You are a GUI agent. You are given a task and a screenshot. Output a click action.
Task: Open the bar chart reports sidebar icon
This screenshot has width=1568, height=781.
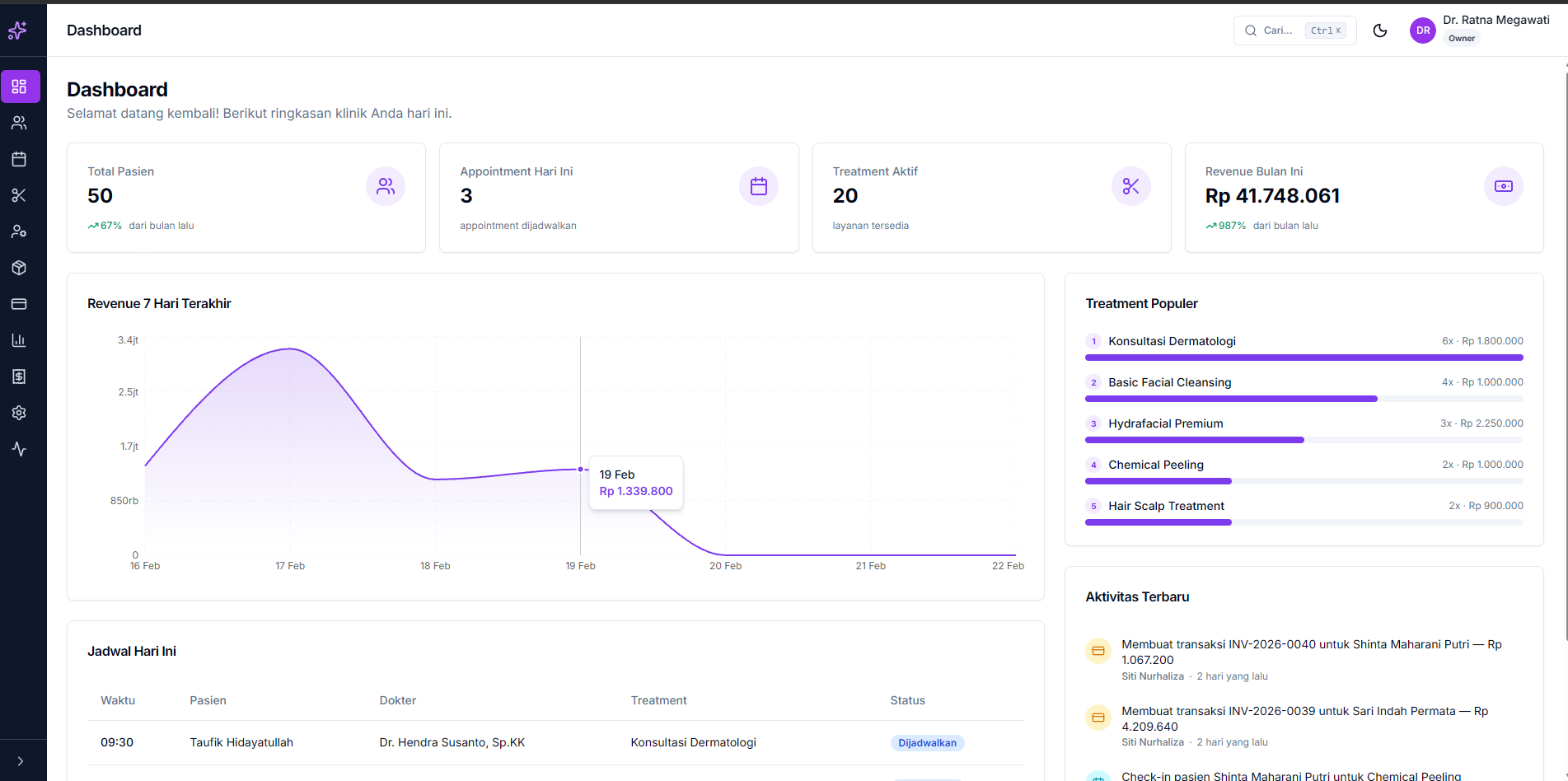[19, 340]
